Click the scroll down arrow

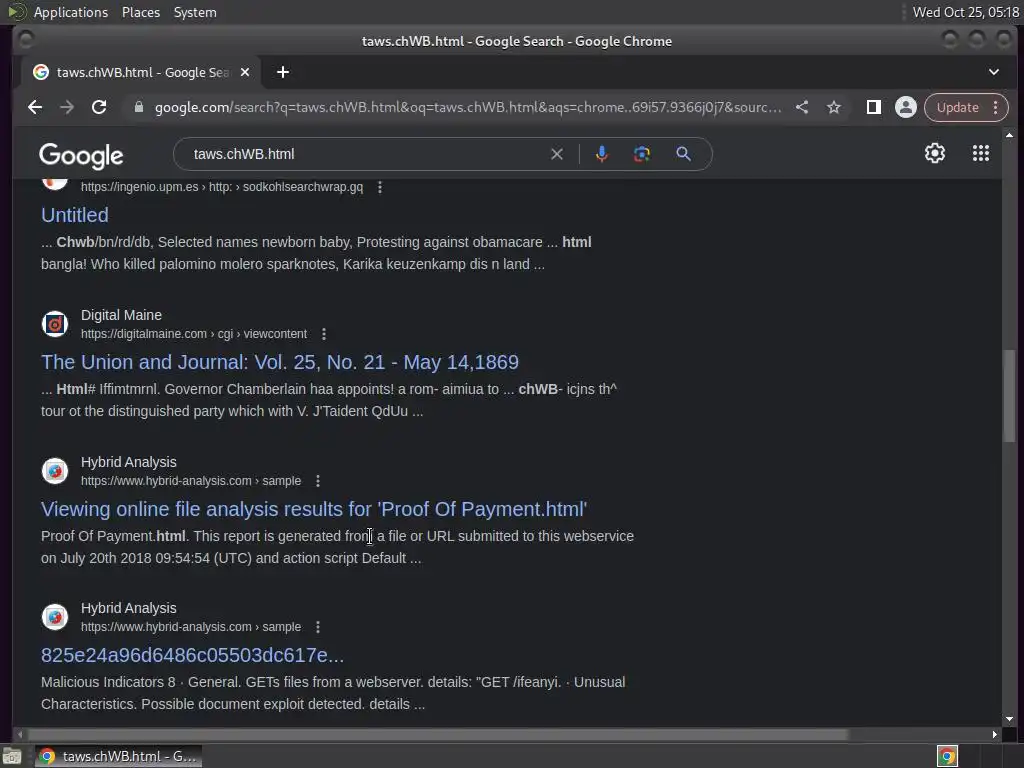1010,719
